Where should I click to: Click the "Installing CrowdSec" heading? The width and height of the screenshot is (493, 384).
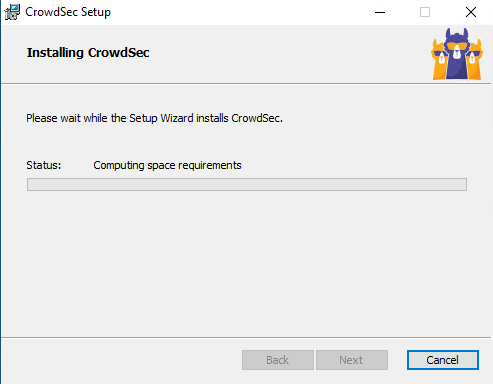click(x=88, y=53)
